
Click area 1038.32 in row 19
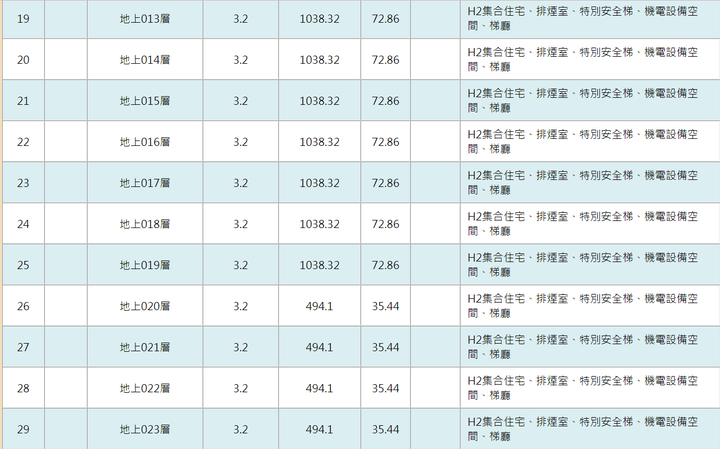[x=320, y=19]
